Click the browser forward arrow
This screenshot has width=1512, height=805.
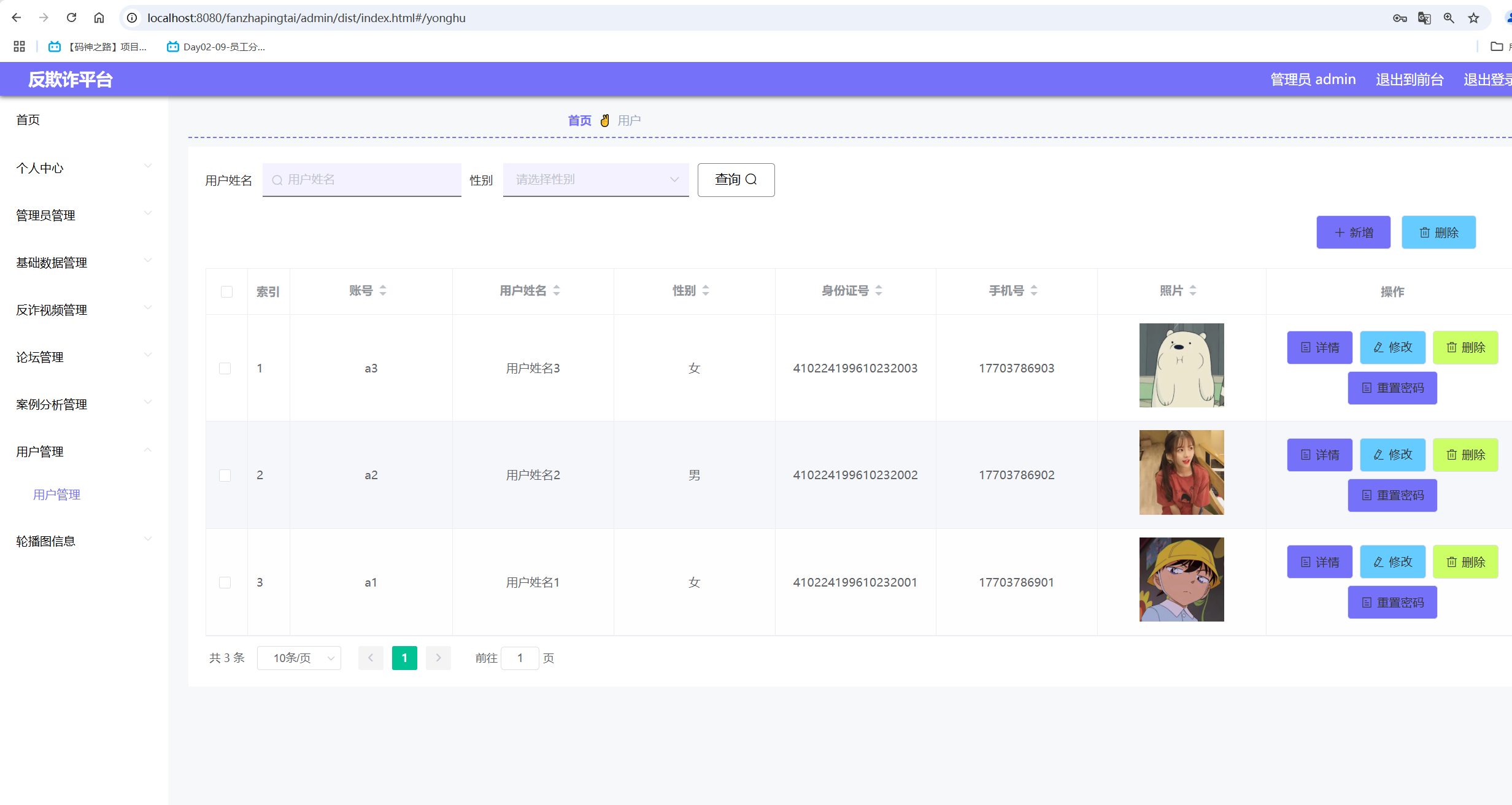click(x=44, y=18)
